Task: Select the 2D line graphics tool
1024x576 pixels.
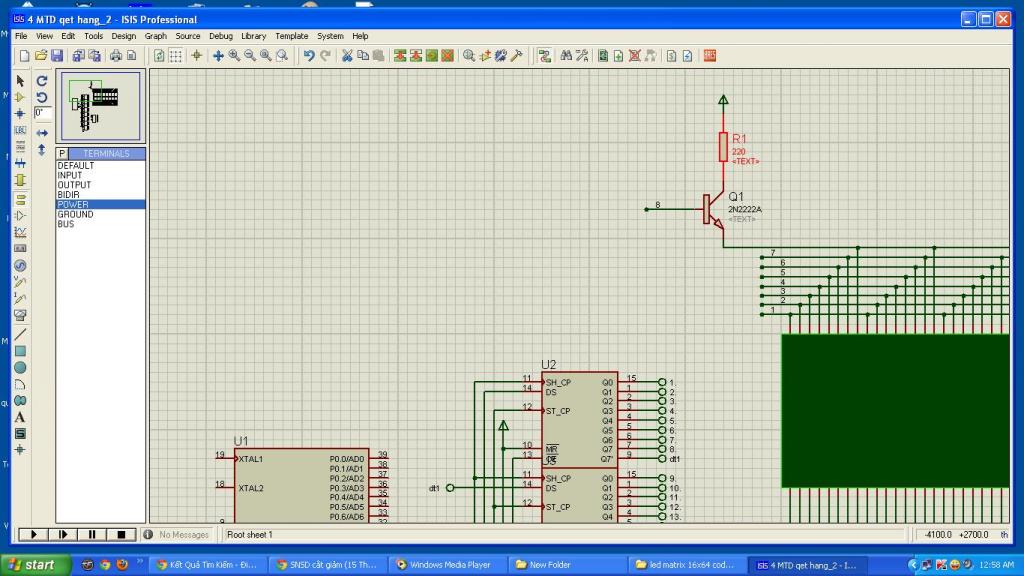Action: point(20,334)
